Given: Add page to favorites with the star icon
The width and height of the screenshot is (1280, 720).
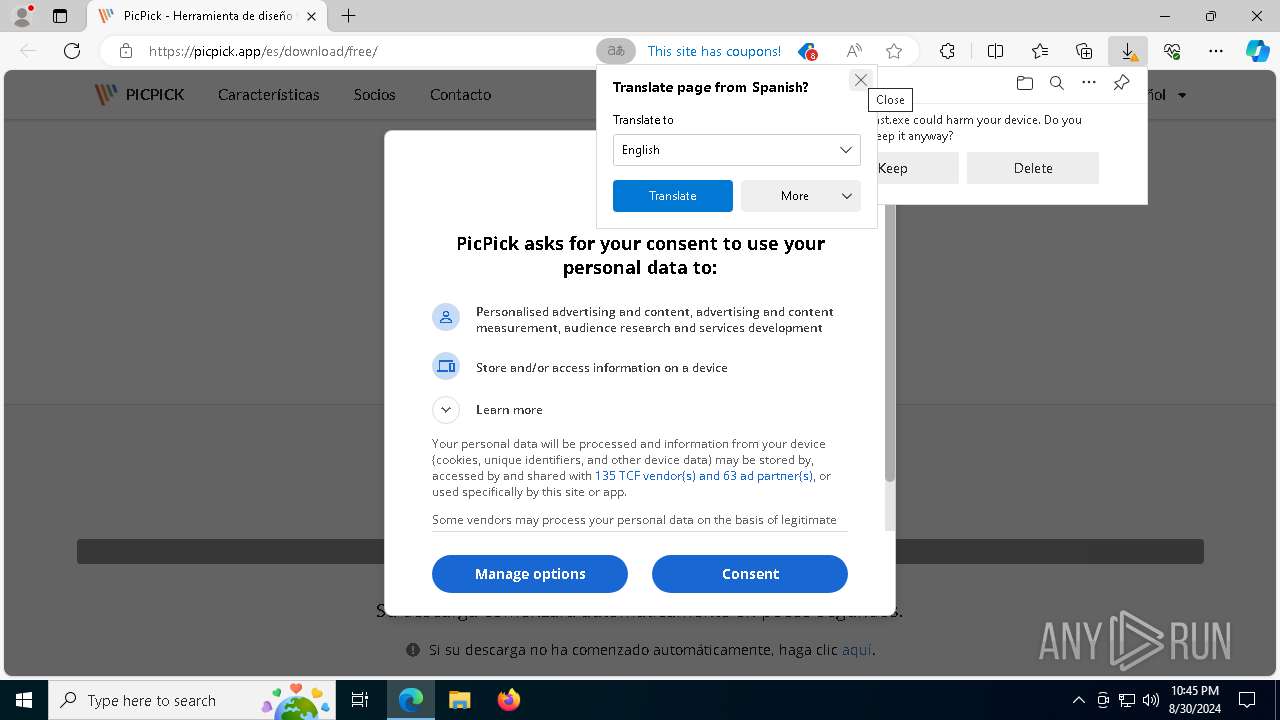Looking at the screenshot, I should [894, 51].
